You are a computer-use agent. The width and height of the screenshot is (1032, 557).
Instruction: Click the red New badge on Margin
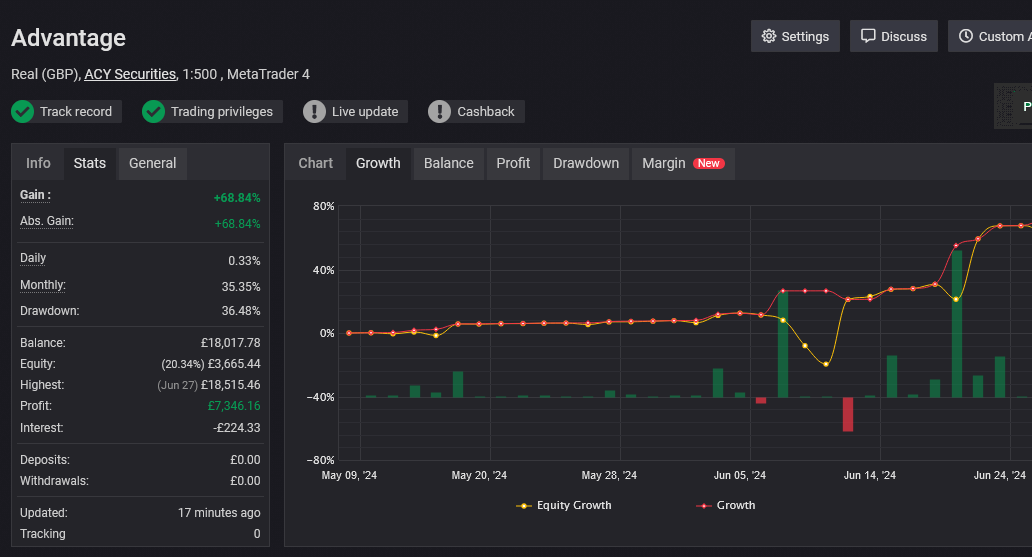[709, 163]
